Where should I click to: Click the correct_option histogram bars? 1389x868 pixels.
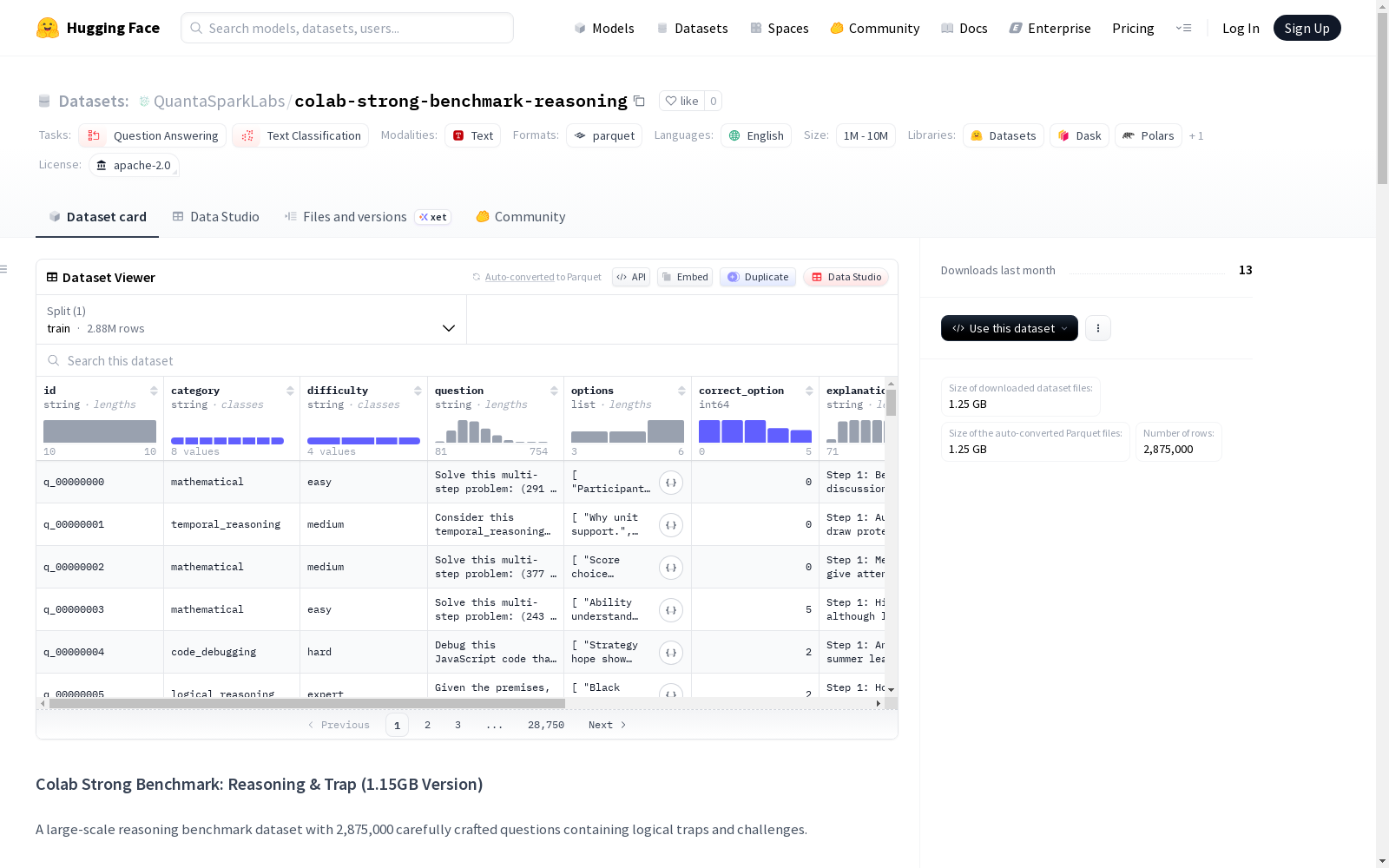(755, 431)
